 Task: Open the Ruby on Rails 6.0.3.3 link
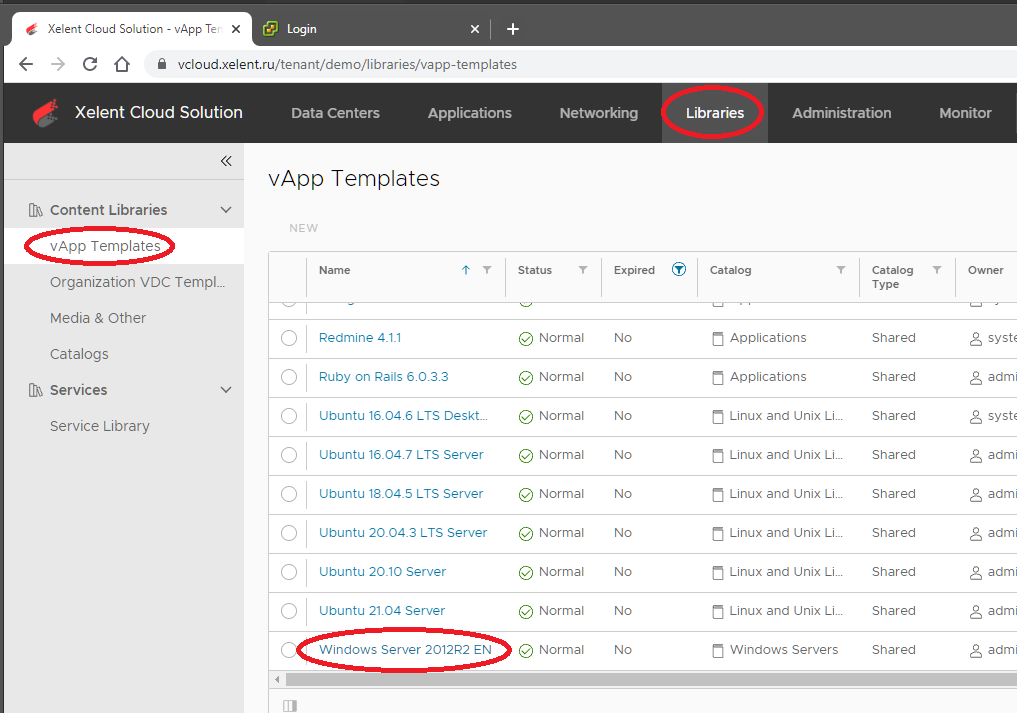click(383, 377)
